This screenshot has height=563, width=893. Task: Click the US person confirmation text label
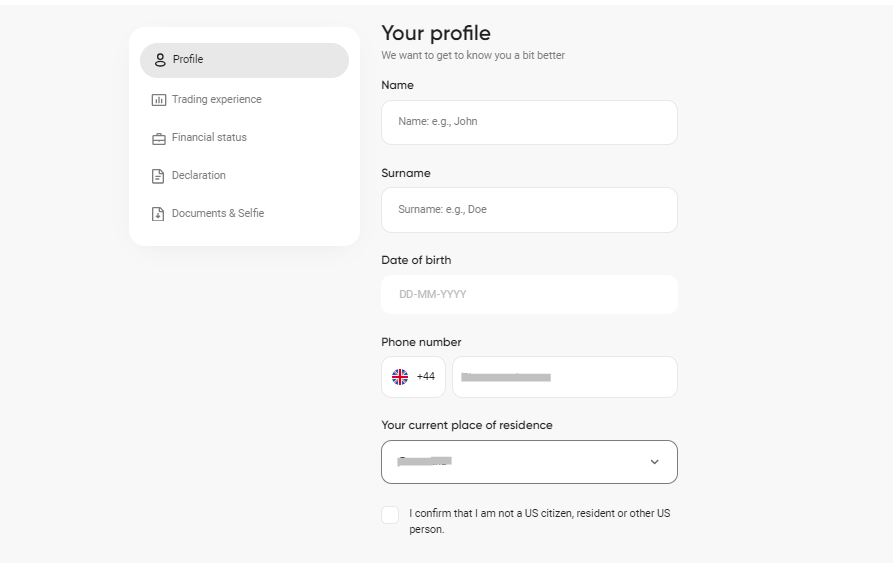(x=539, y=521)
